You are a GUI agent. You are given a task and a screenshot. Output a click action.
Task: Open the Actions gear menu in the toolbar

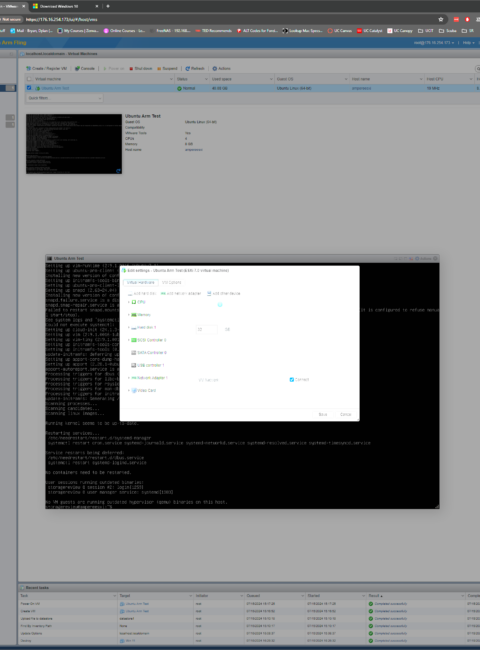[221, 68]
